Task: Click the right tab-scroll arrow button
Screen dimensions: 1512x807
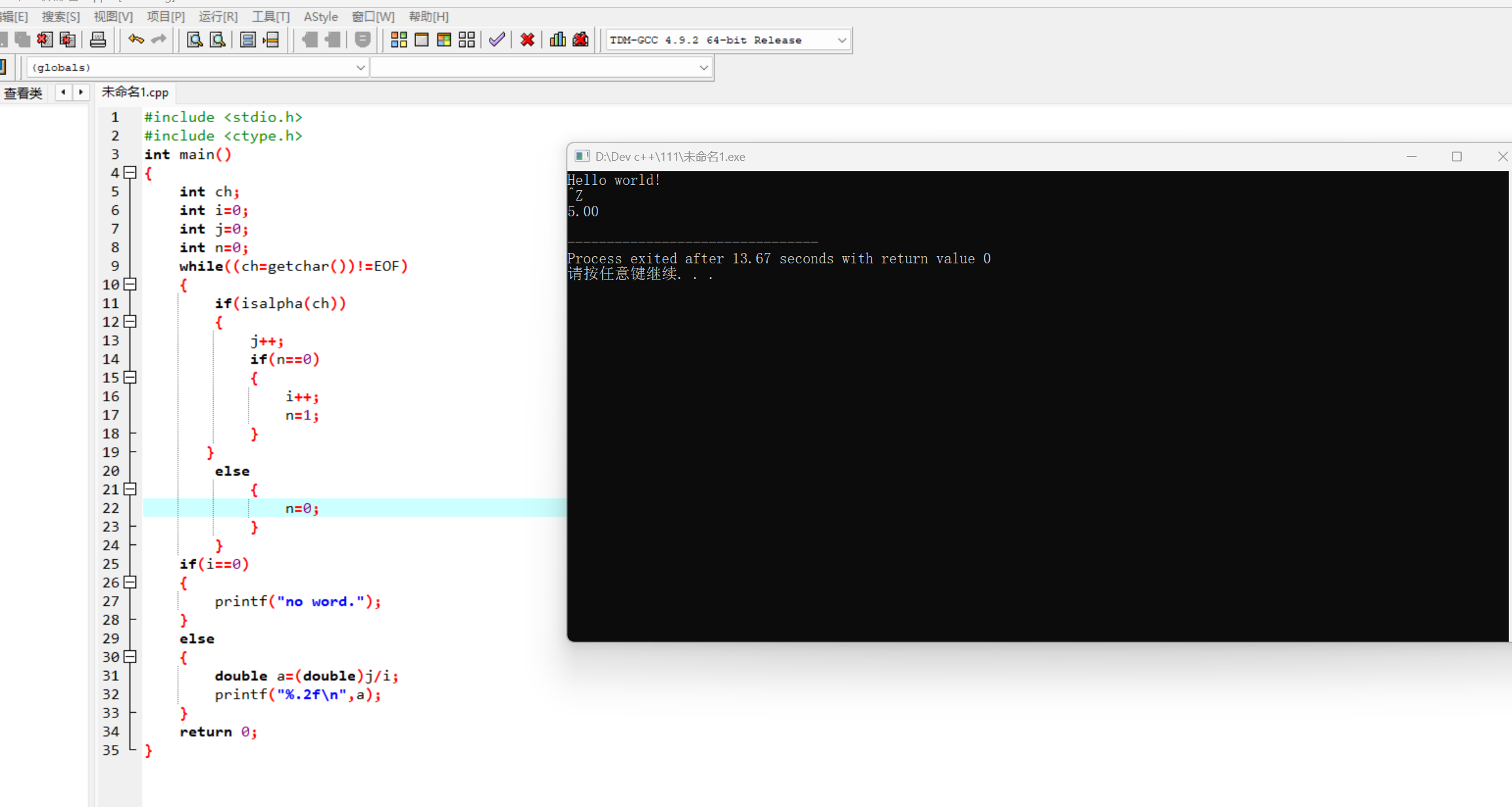Action: tap(81, 92)
